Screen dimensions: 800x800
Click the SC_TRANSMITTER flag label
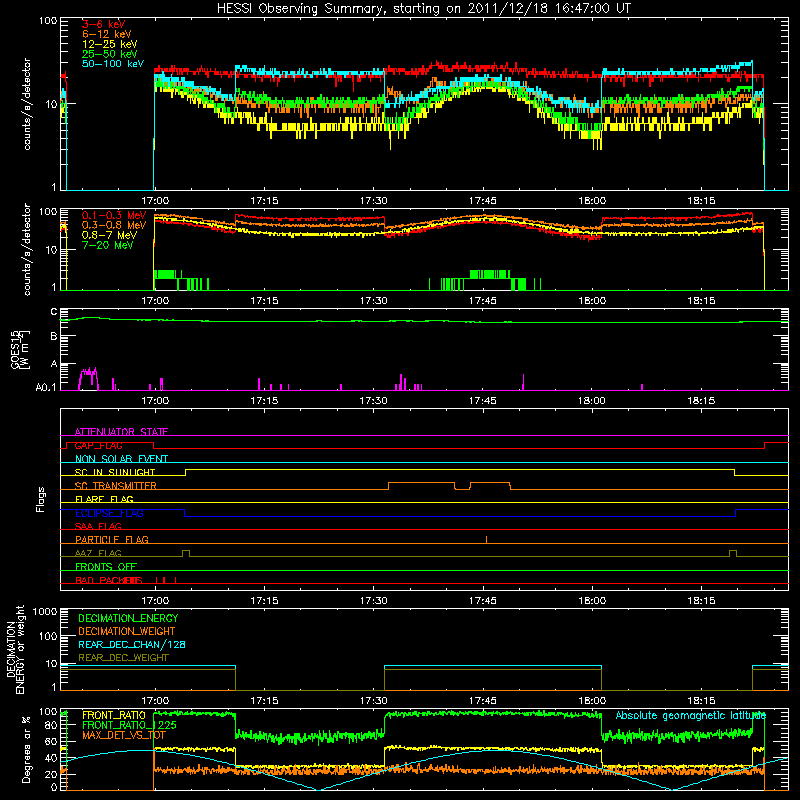(116, 486)
